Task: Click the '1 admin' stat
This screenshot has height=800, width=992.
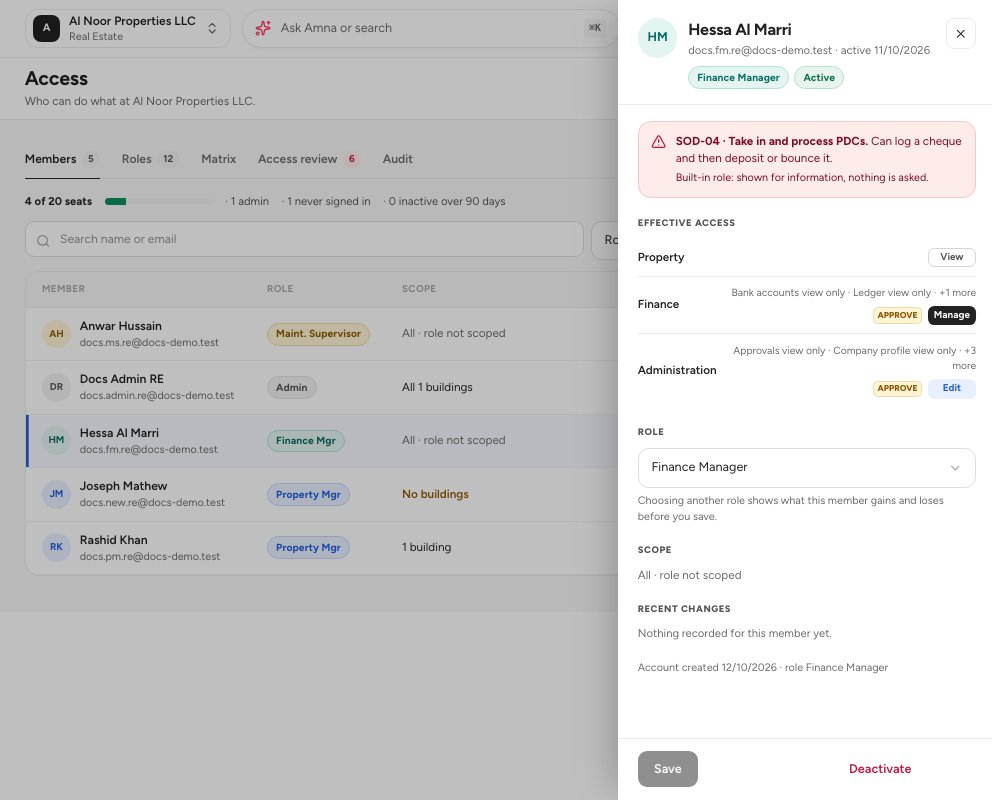Action: pyautogui.click(x=247, y=201)
